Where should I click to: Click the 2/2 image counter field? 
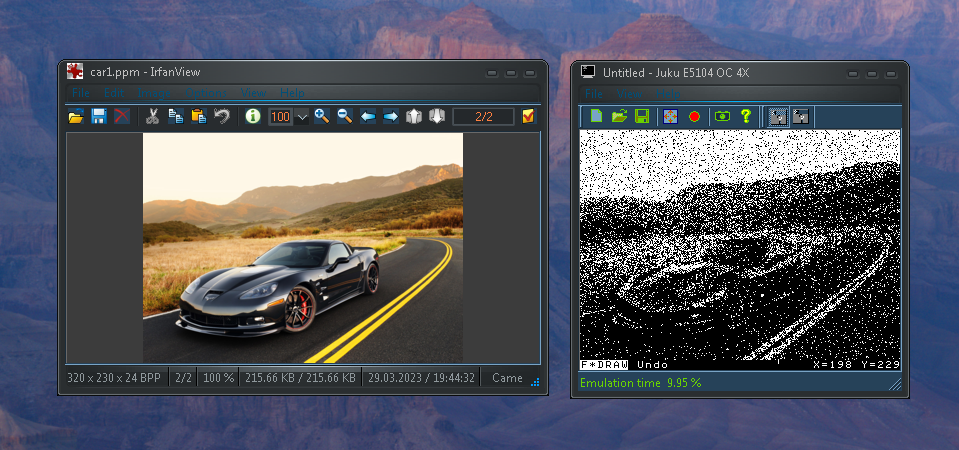[x=484, y=117]
